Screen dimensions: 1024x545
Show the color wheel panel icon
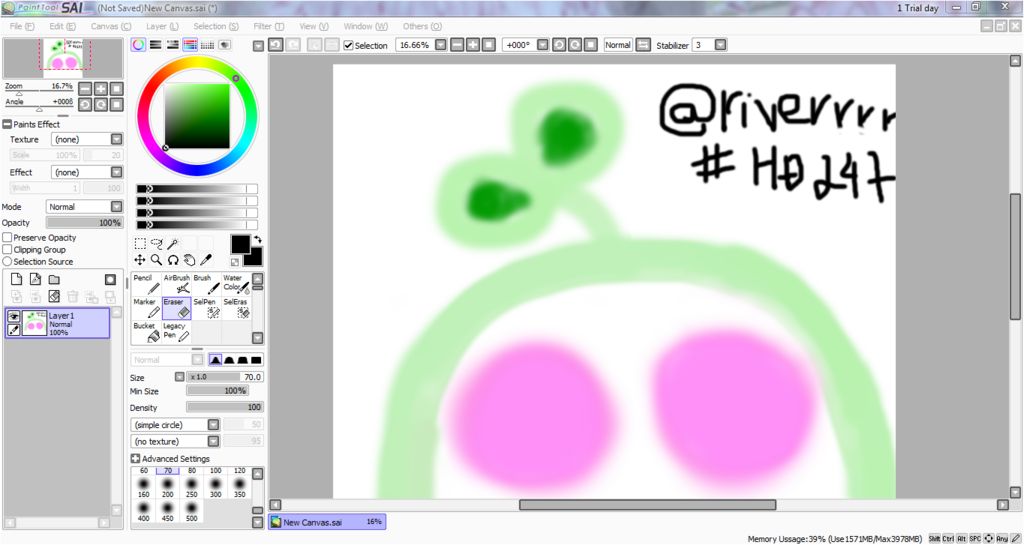(x=138, y=45)
